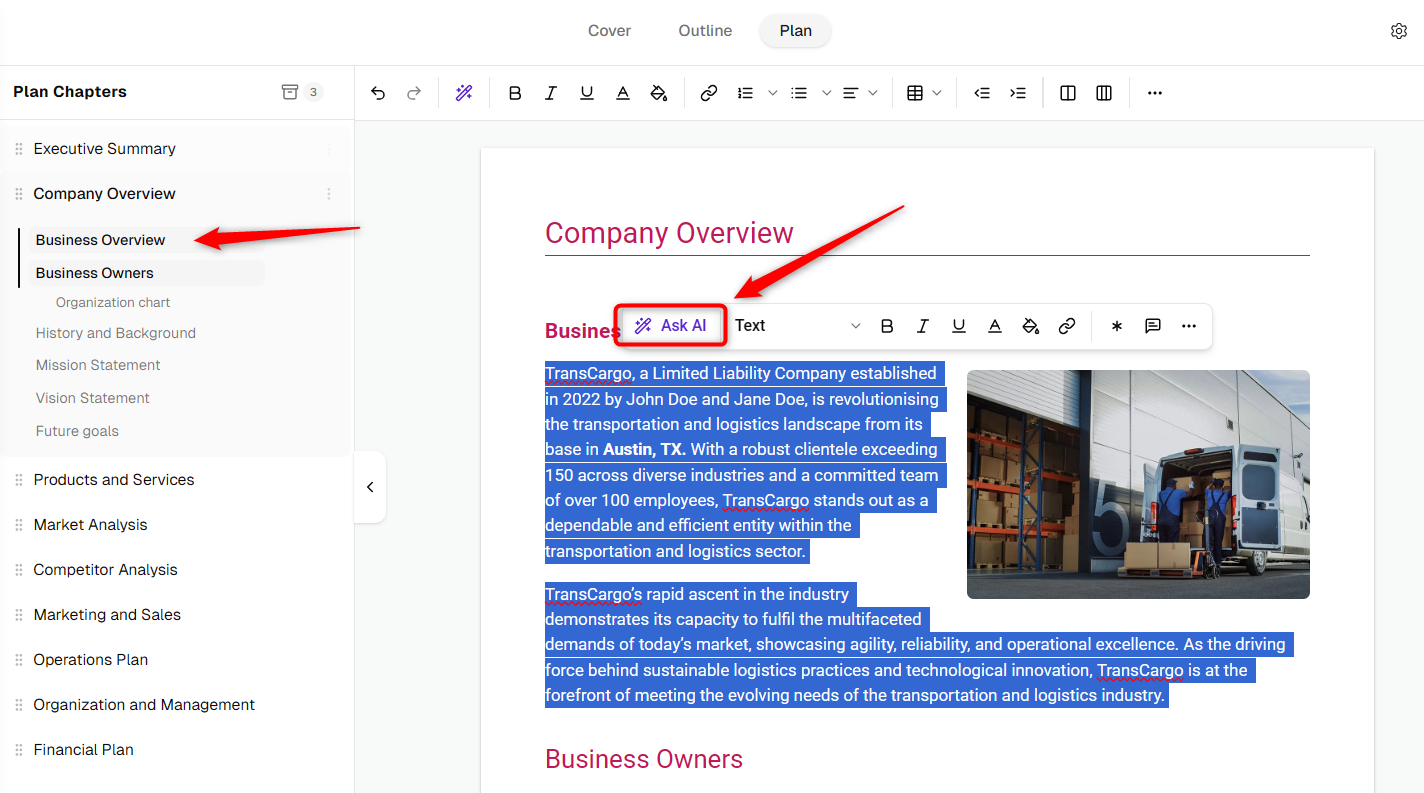Screen dimensions: 1424x793
Task: Open the Operations Plan chapter
Action: coord(91,660)
